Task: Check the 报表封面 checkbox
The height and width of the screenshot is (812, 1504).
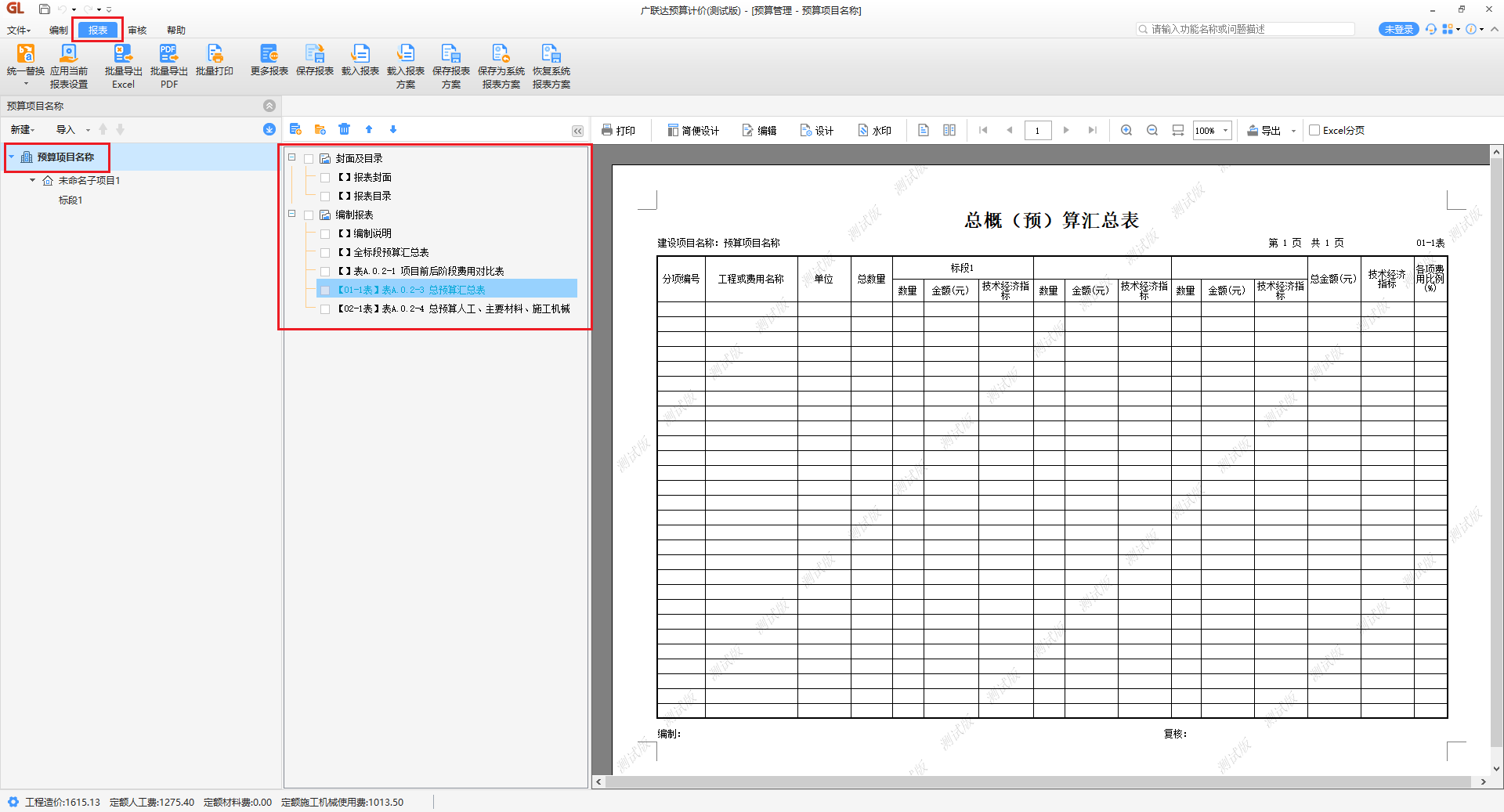Action: click(325, 178)
